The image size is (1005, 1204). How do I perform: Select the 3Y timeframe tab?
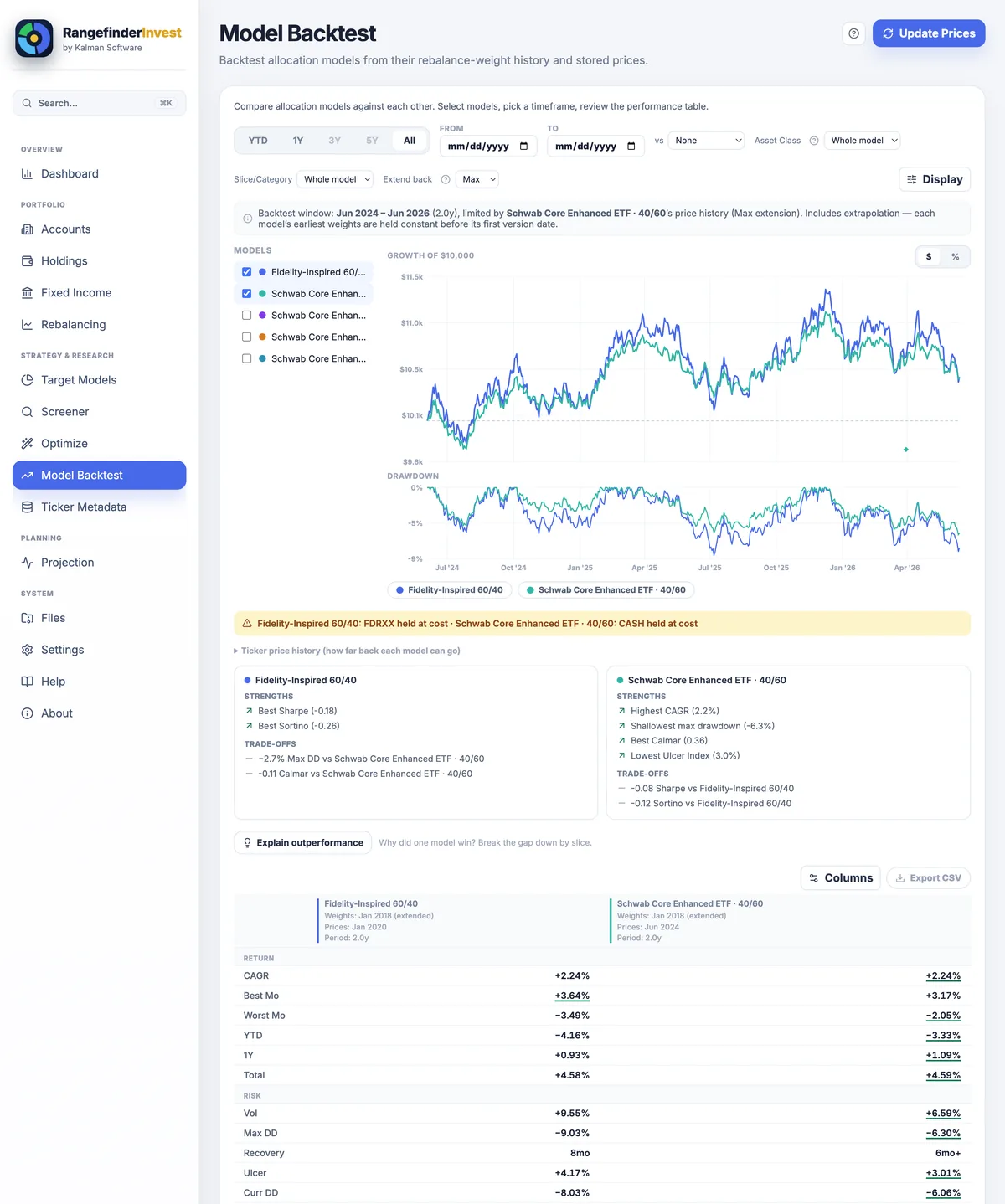pyautogui.click(x=335, y=141)
